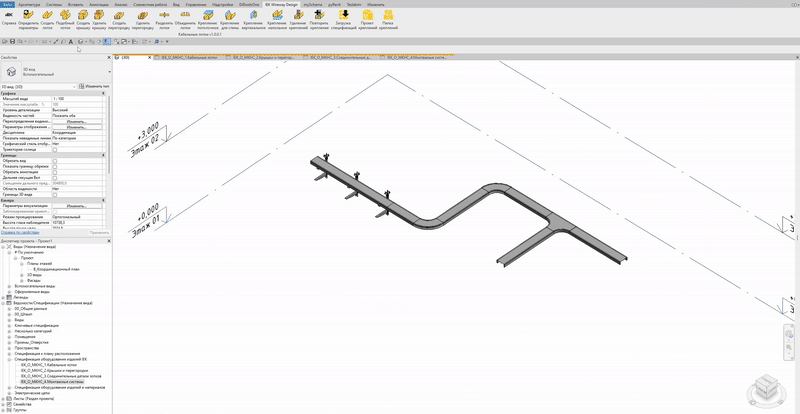This screenshot has width=800, height=414.
Task: Open the Справка по свойствам link
Action: click(x=20, y=232)
